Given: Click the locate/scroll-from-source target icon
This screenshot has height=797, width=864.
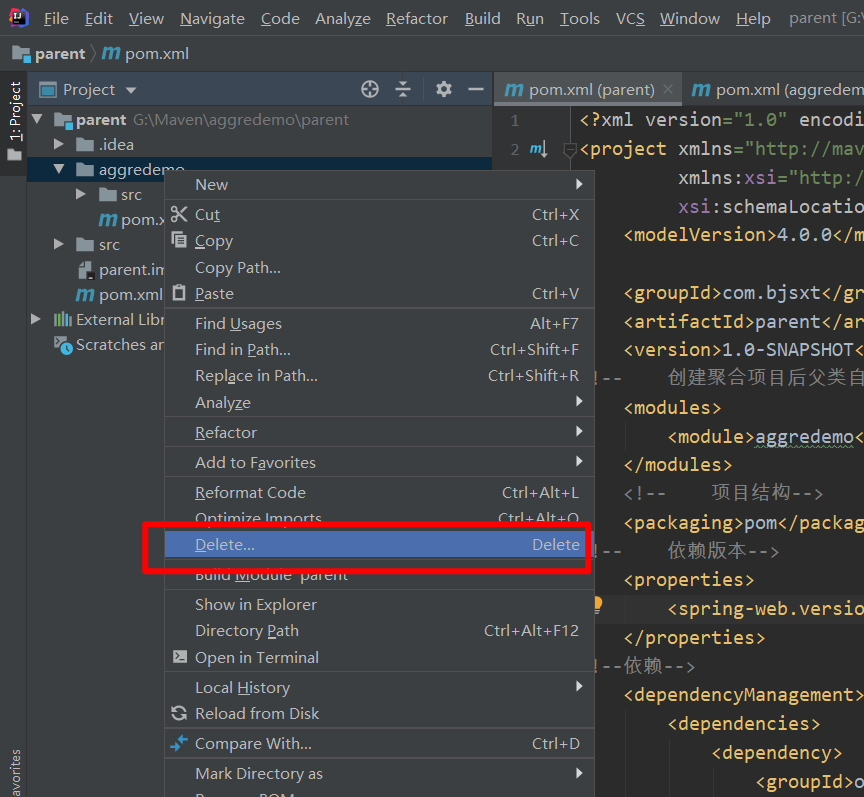Looking at the screenshot, I should pos(370,89).
